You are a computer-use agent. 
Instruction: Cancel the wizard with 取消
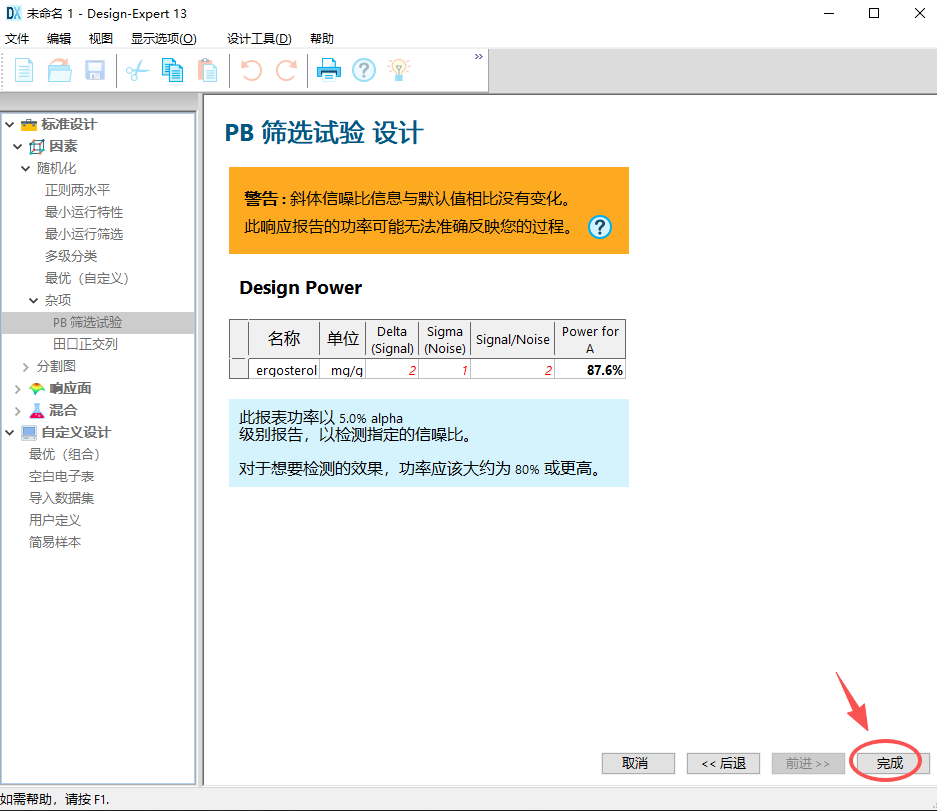coord(638,762)
